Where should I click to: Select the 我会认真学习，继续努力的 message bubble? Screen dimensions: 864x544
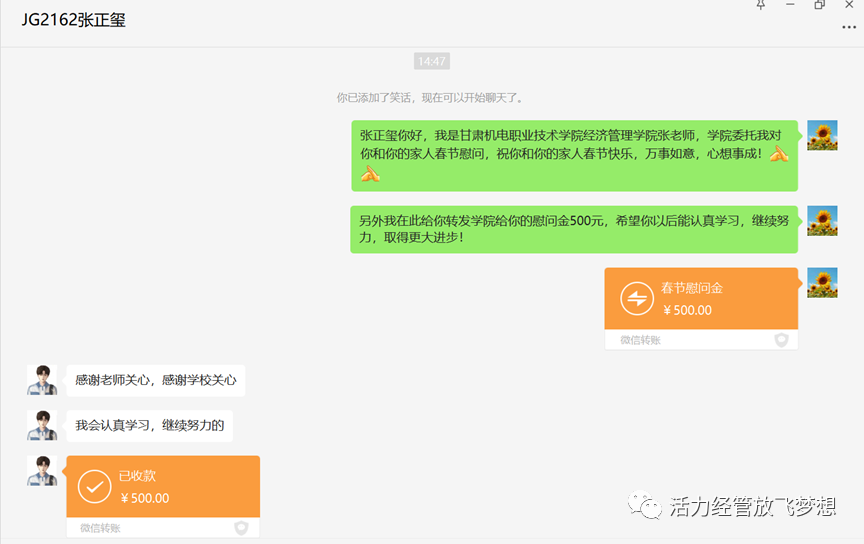(150, 425)
